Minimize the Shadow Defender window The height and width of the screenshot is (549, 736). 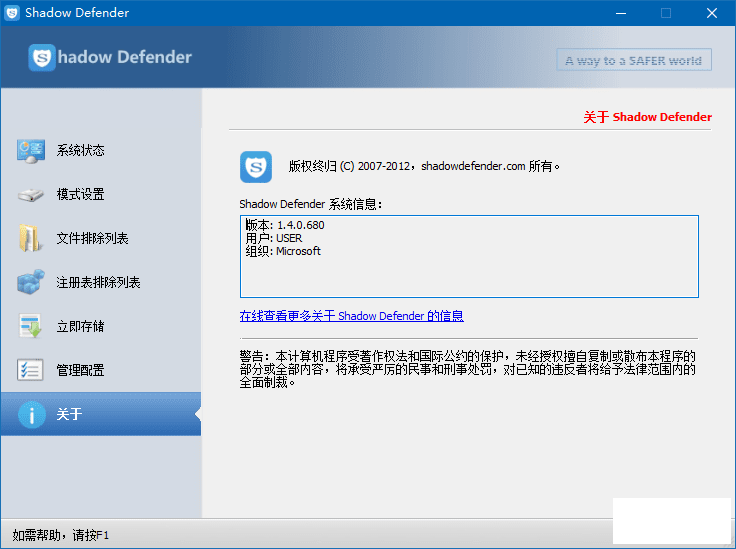click(x=621, y=13)
